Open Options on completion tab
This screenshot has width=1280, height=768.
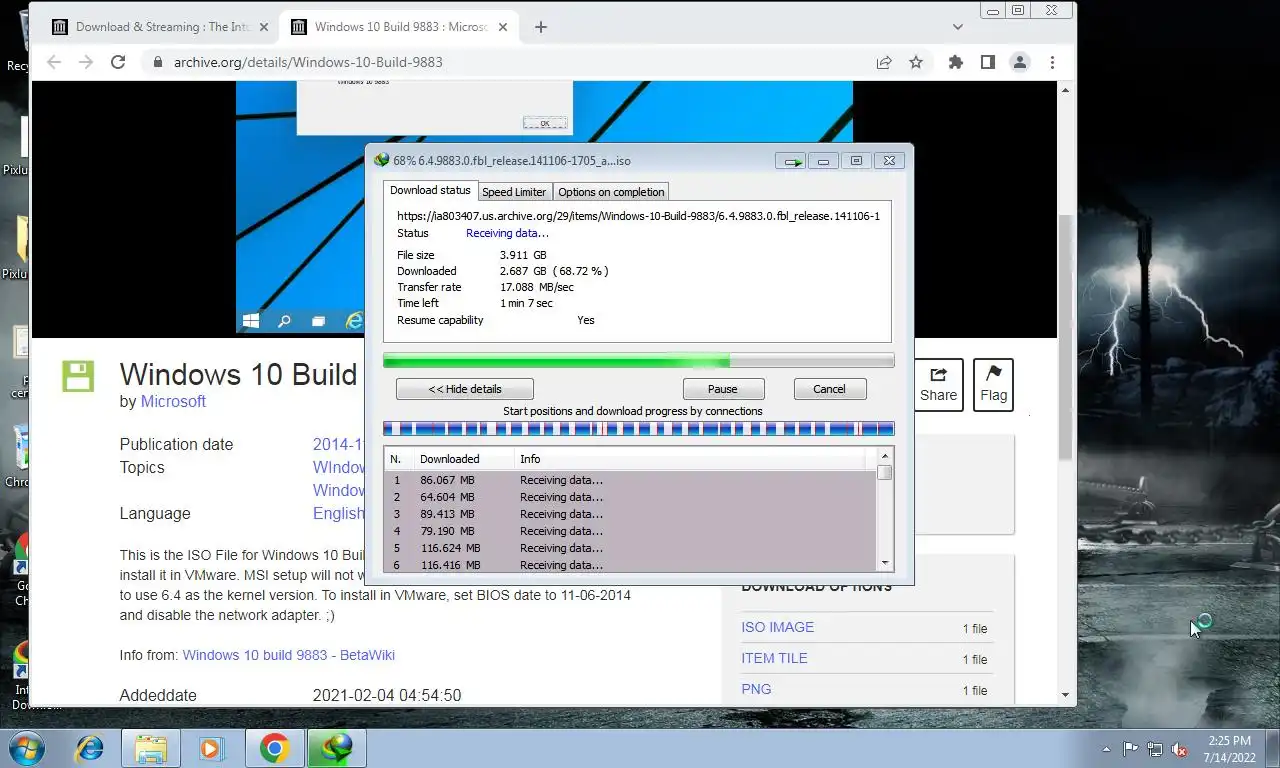tap(611, 192)
